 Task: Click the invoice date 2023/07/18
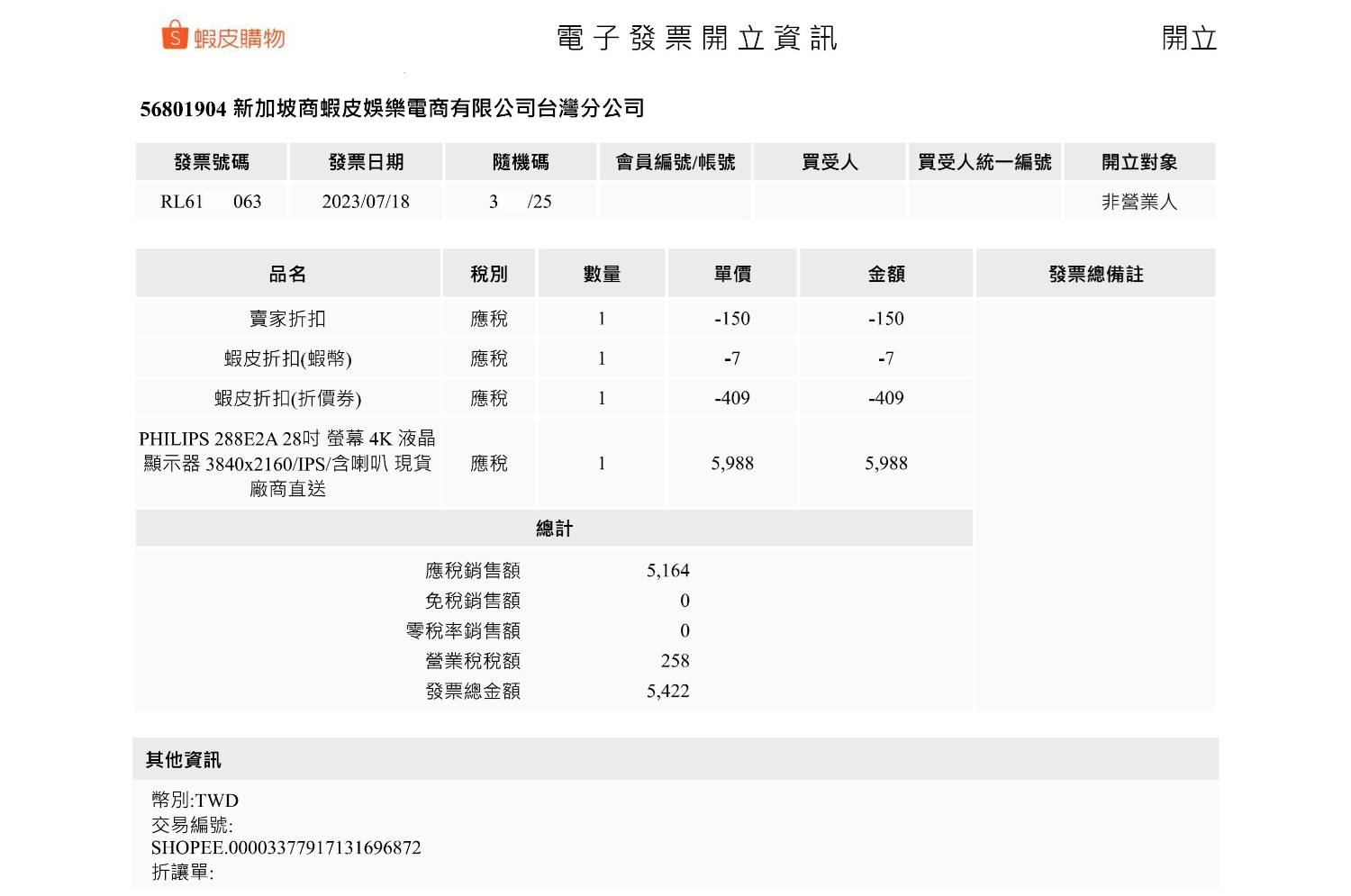[x=366, y=202]
